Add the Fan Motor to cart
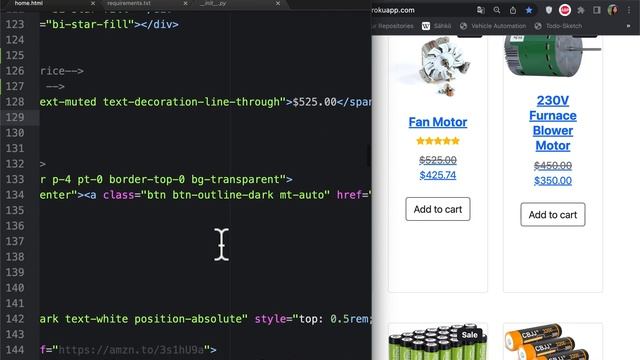This screenshot has height=360, width=640. point(438,209)
